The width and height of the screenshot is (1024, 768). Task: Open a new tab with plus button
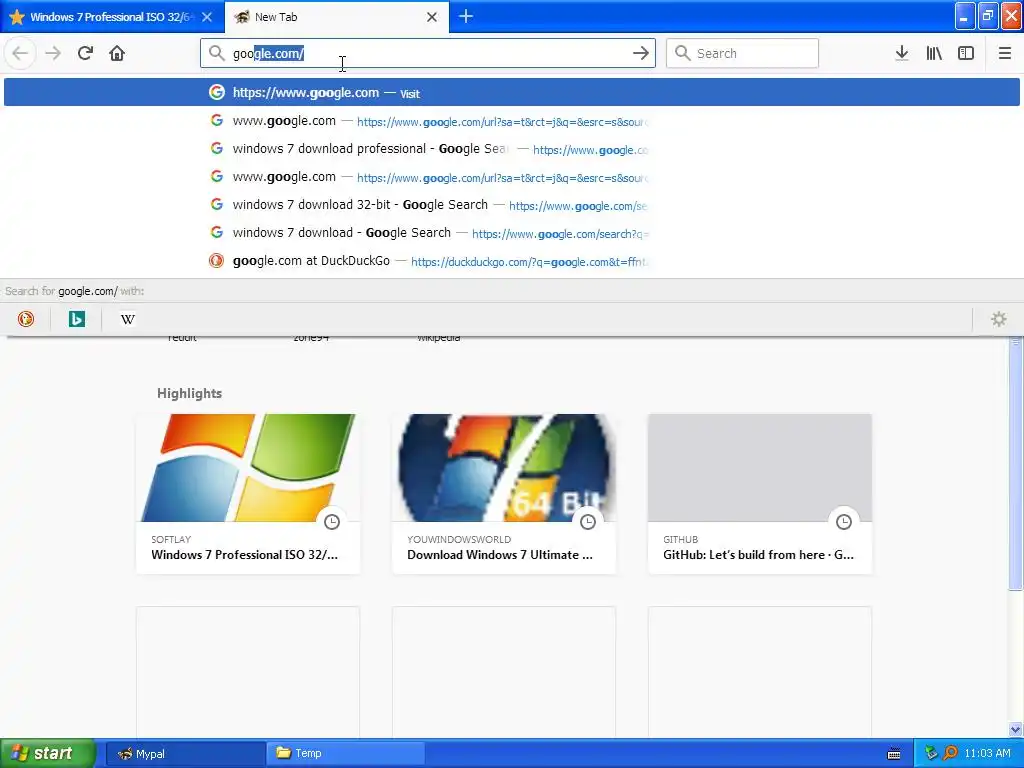pyautogui.click(x=466, y=16)
